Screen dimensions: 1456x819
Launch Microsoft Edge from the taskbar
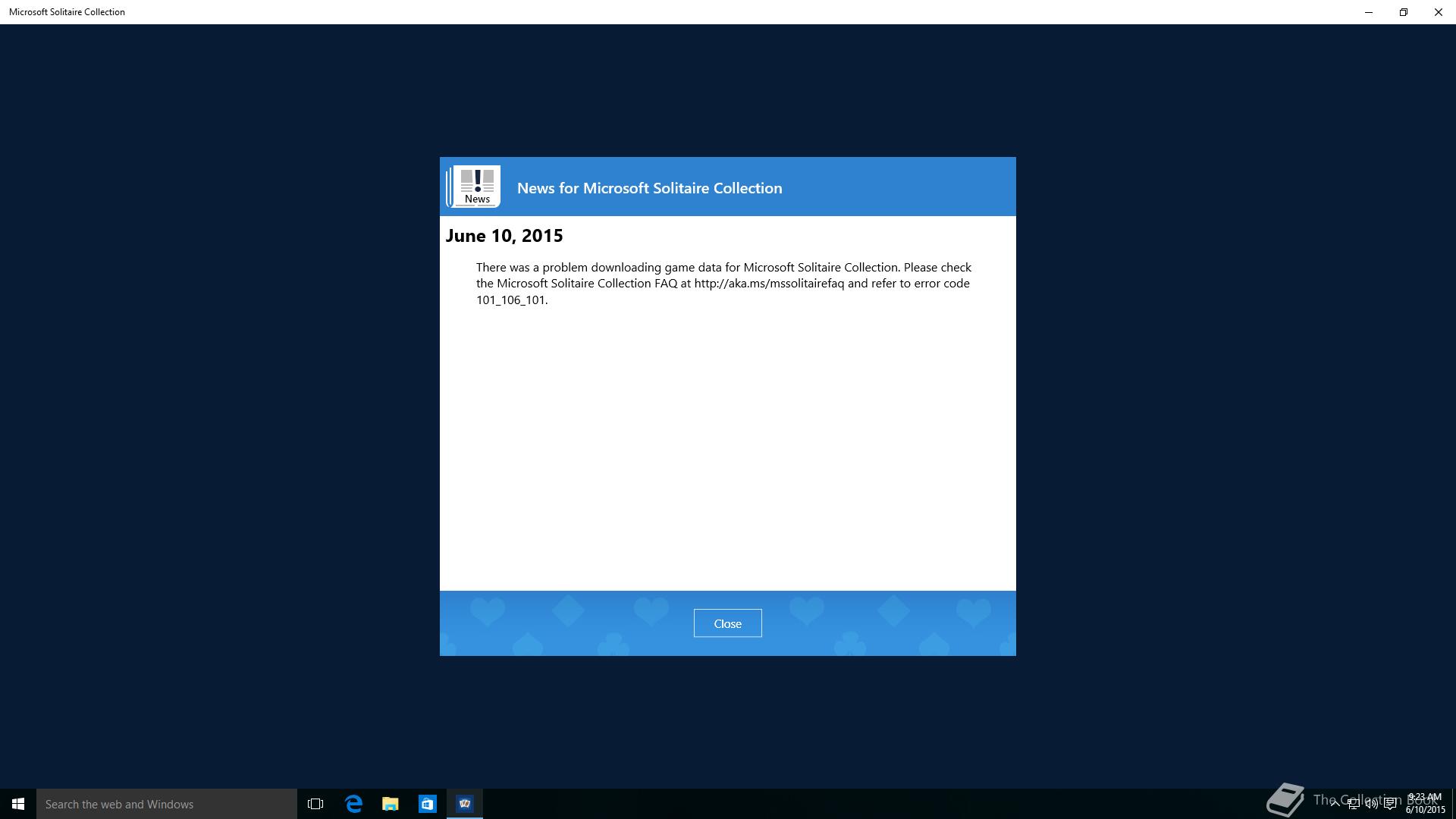[x=353, y=804]
